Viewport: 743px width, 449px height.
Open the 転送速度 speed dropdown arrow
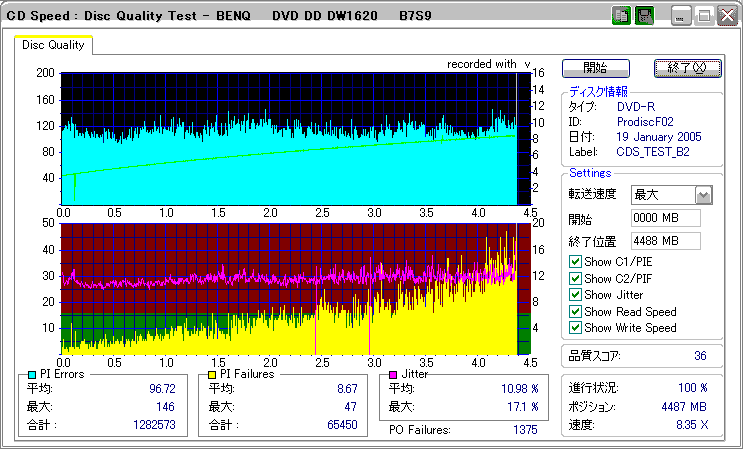tap(703, 195)
